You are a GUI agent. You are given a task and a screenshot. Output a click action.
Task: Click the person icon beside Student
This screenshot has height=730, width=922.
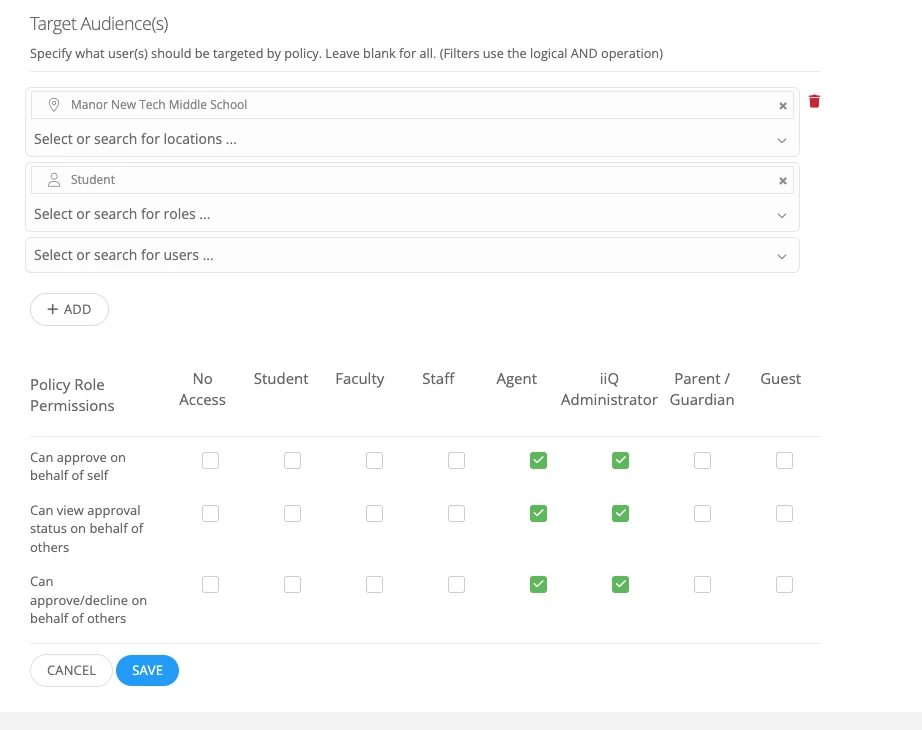[x=54, y=180]
